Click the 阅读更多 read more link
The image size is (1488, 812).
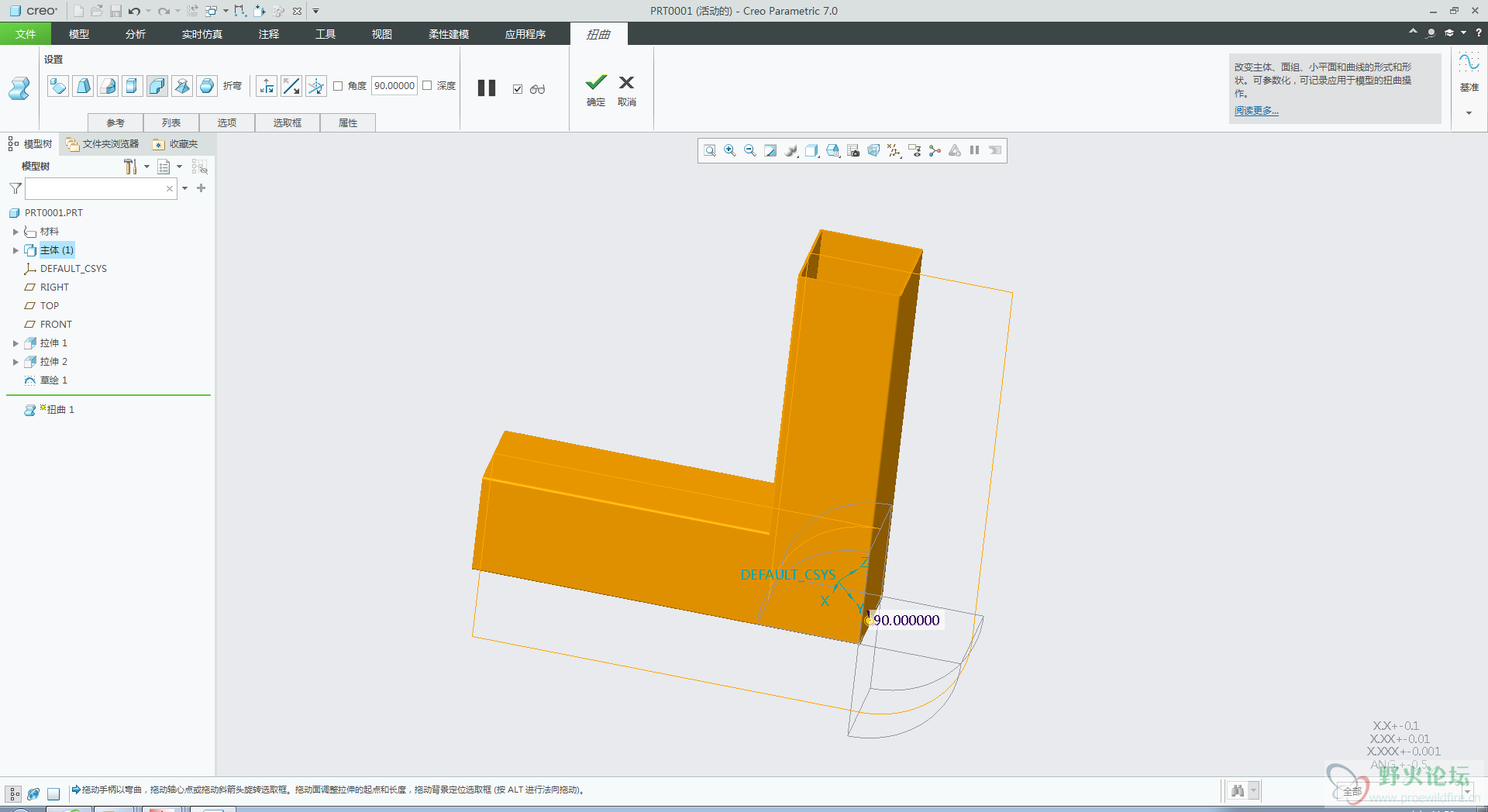pos(1256,111)
